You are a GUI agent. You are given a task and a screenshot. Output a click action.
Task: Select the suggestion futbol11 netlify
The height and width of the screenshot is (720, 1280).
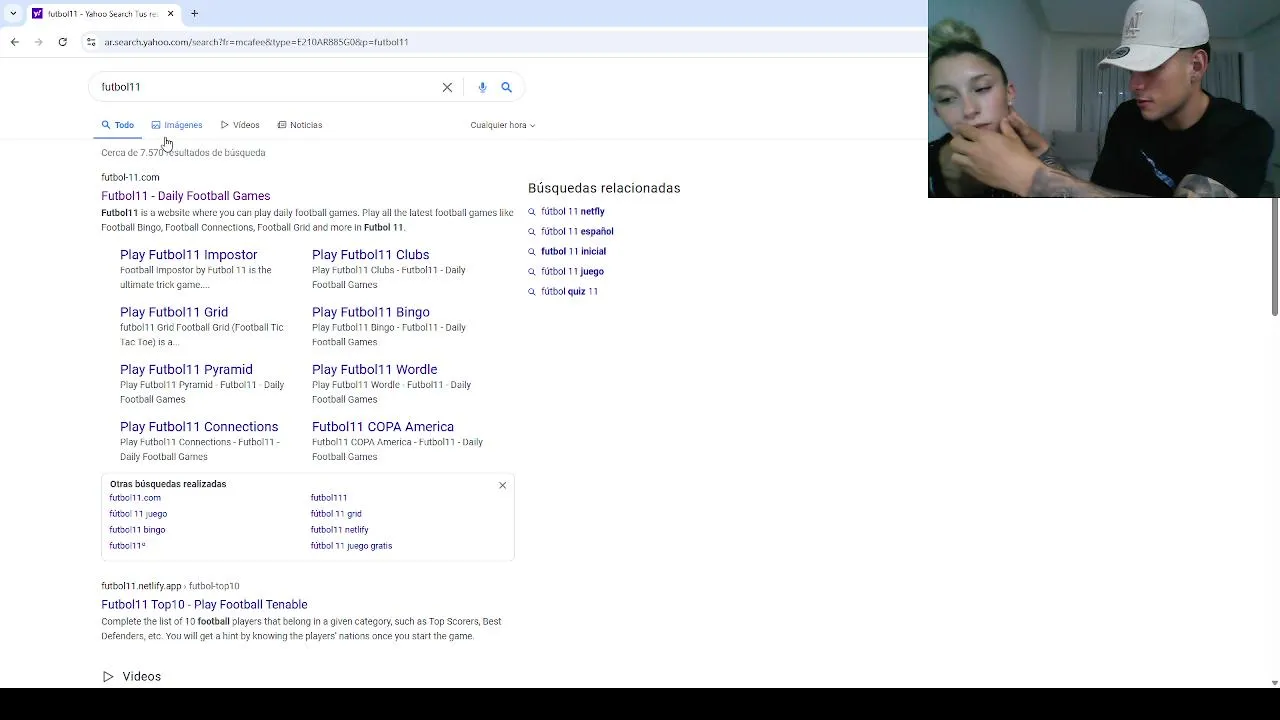click(x=340, y=530)
